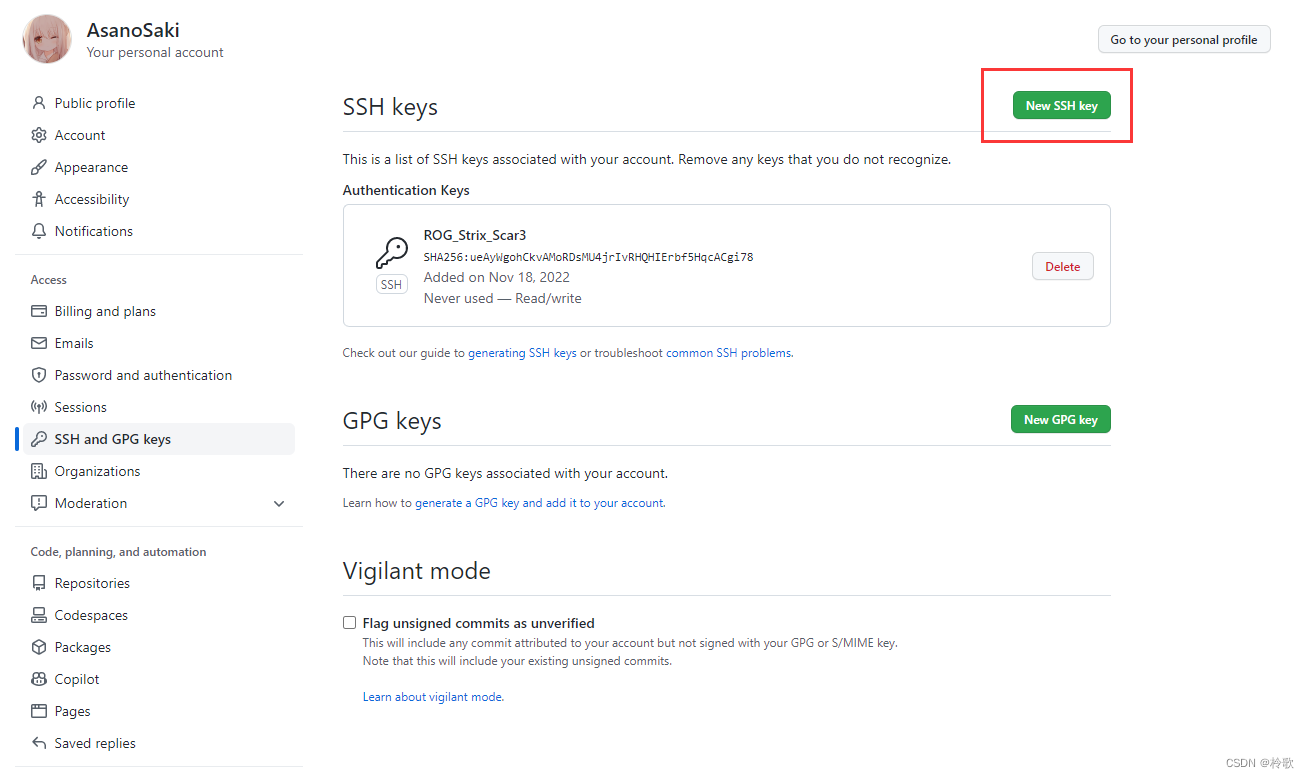Delete the ROG_Strix_Scar3 SSH key
1309x778 pixels.
[x=1062, y=267]
